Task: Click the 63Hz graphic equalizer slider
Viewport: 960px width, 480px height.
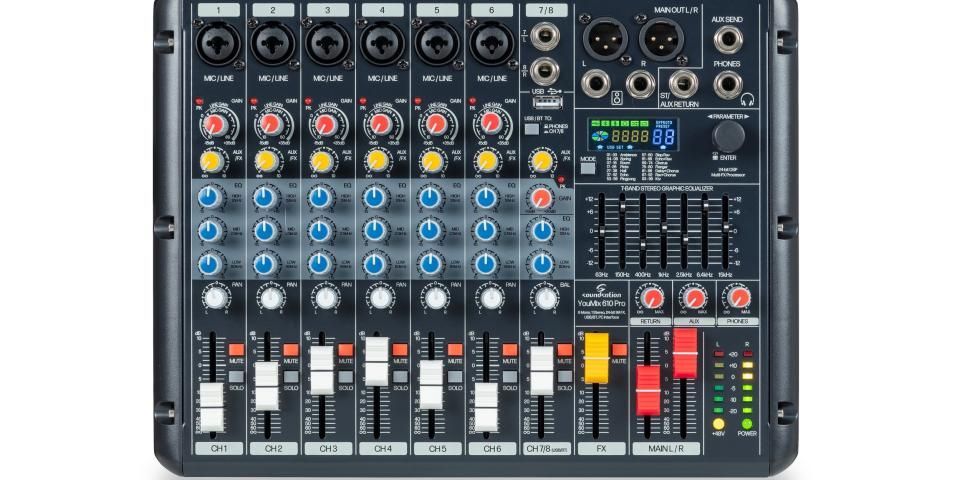Action: coord(601,230)
